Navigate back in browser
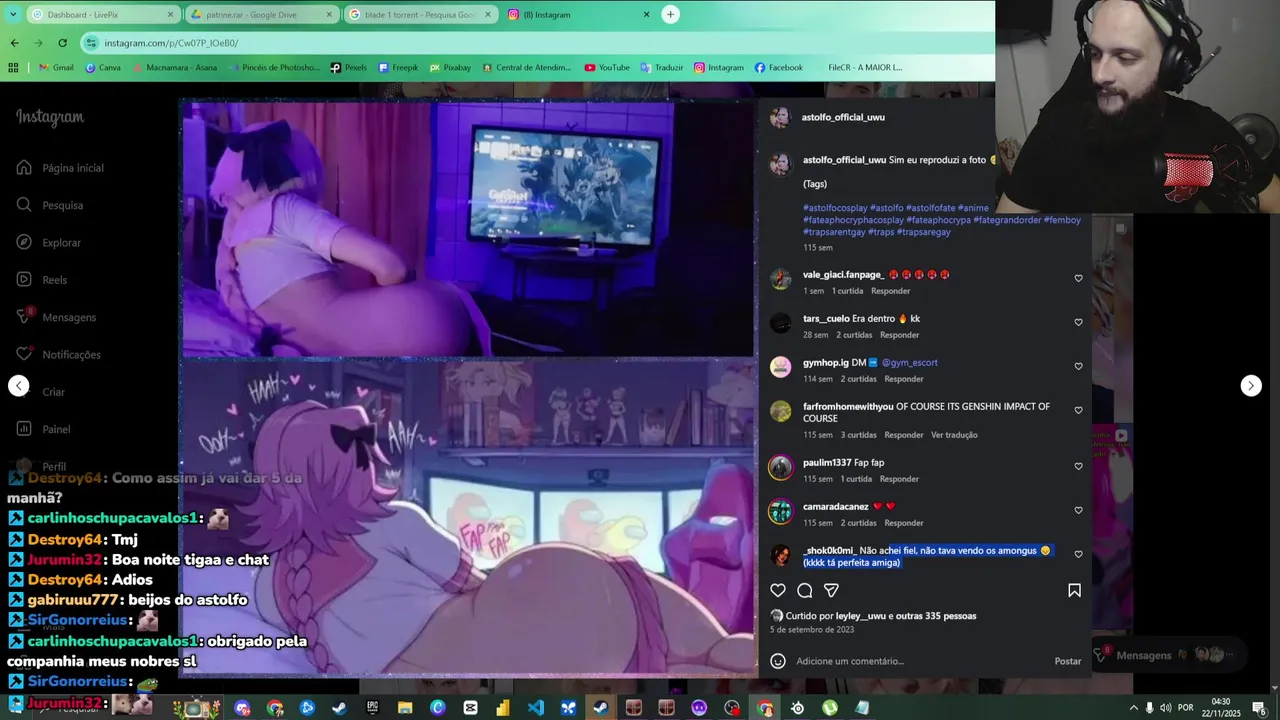This screenshot has height=720, width=1280. [14, 43]
